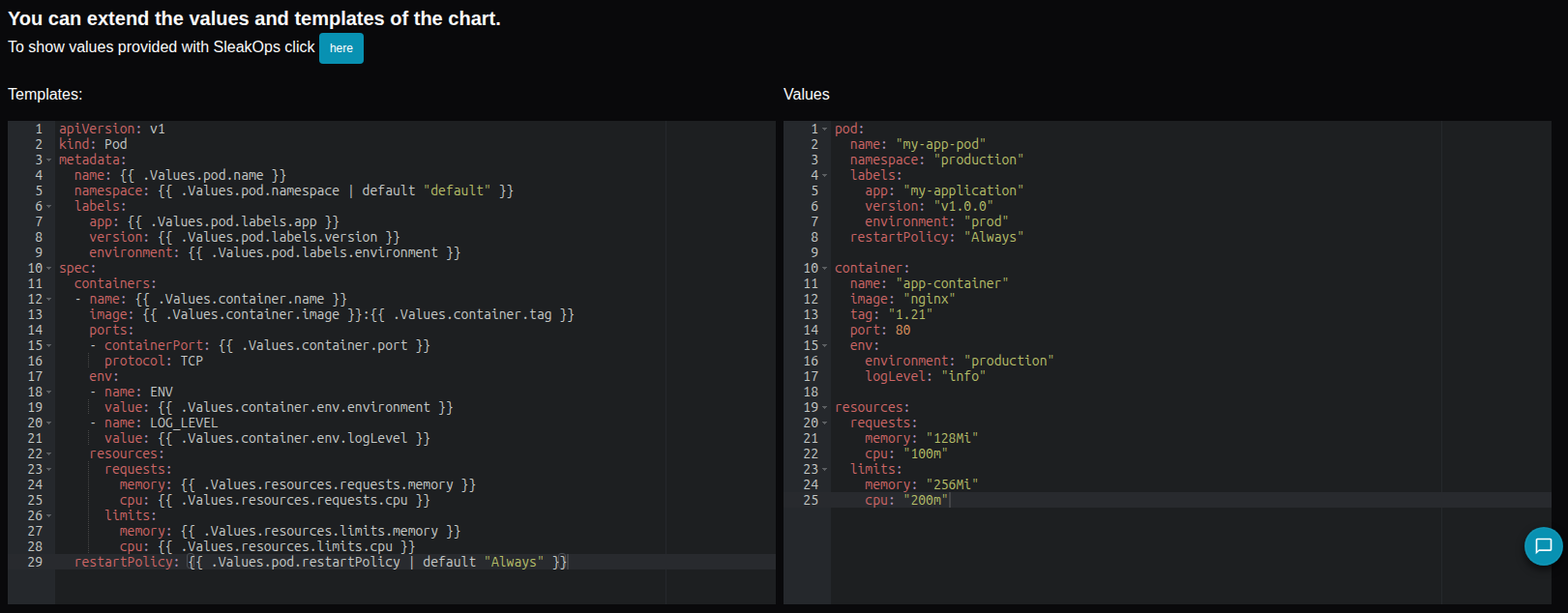Click empty line 9 in Values editor
The image size is (1568, 613).
coord(1191,252)
